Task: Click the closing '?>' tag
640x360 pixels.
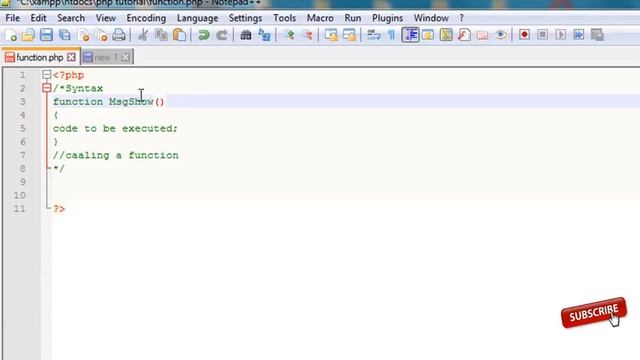Action: pyautogui.click(x=59, y=209)
